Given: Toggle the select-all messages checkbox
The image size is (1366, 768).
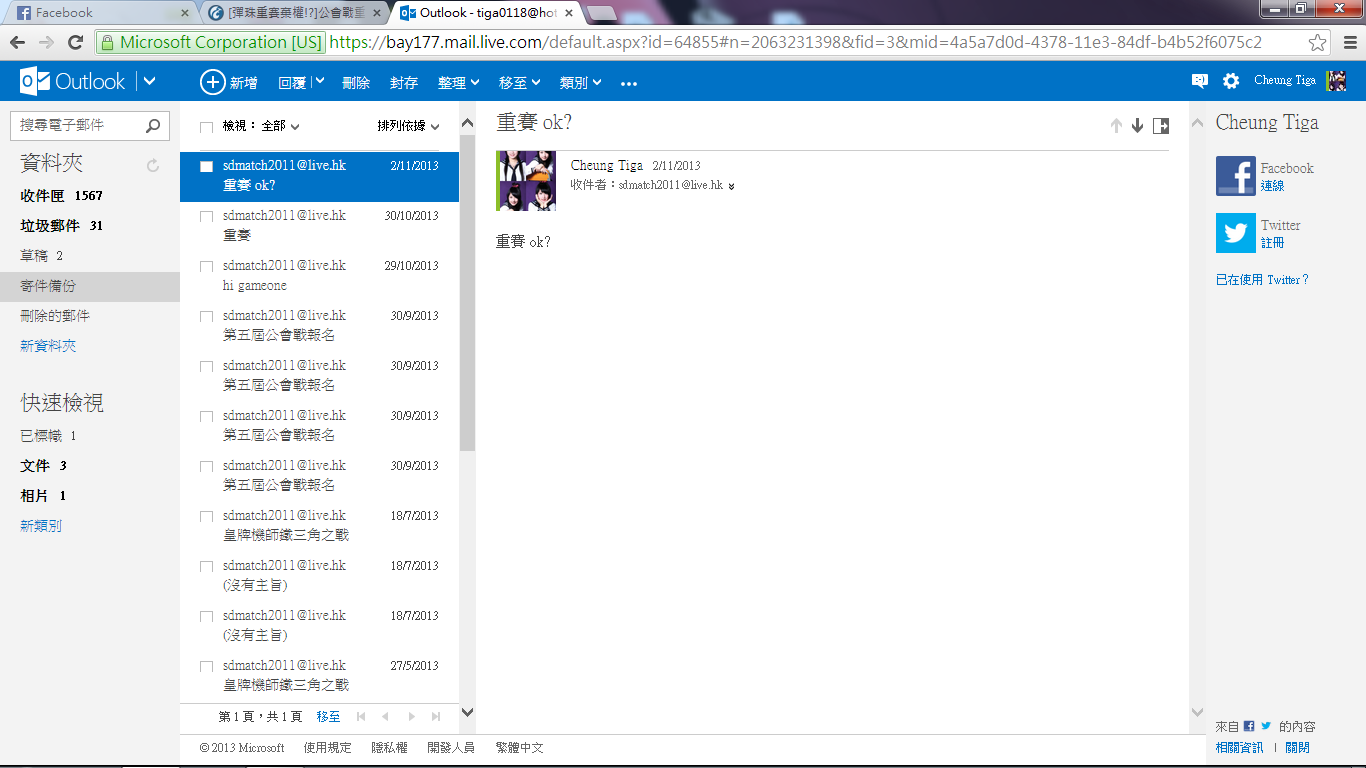Looking at the screenshot, I should [206, 127].
